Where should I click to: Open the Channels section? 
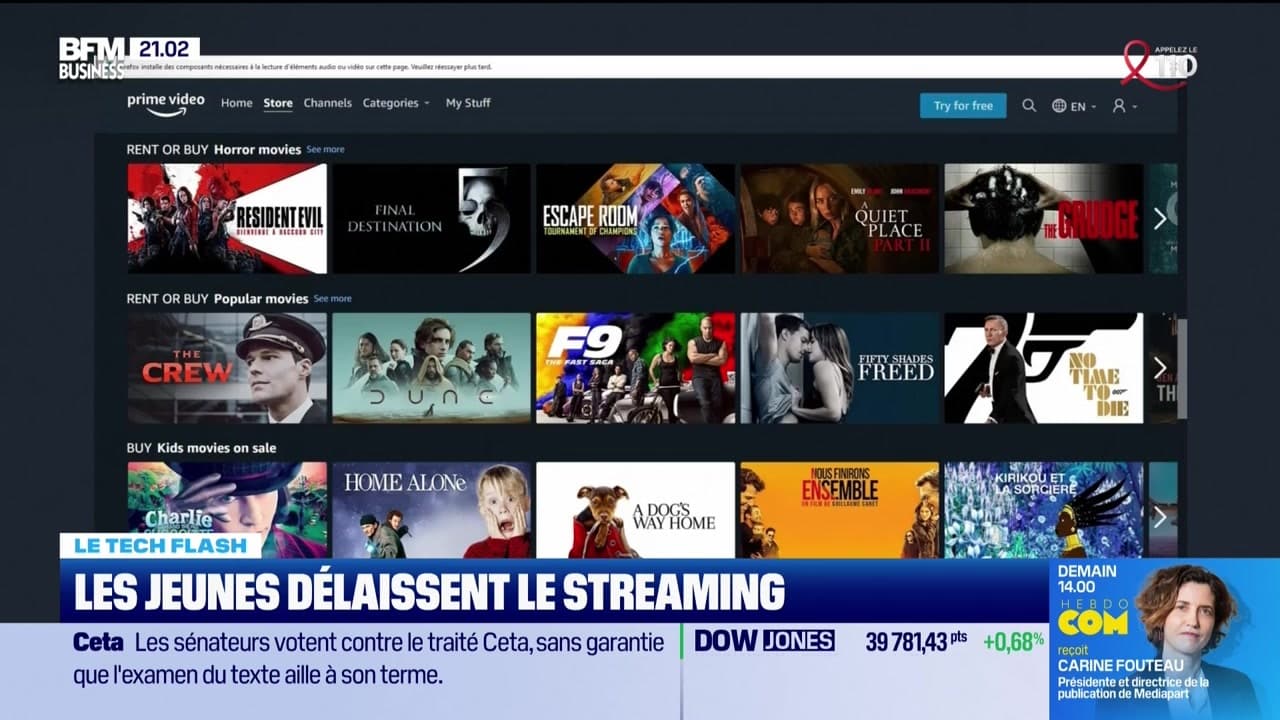point(328,103)
